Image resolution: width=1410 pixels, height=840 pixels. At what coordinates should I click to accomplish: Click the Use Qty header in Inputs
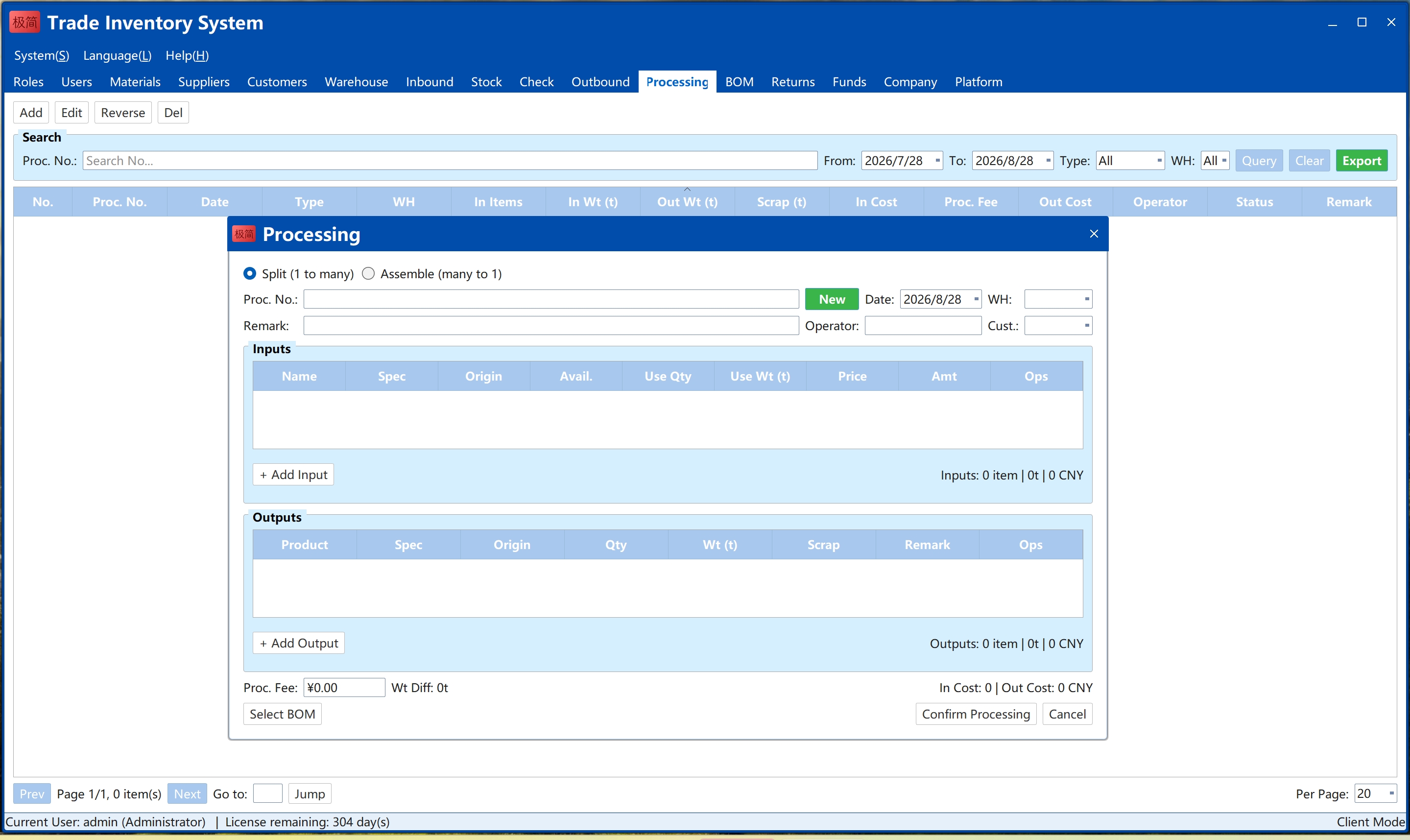[668, 376]
